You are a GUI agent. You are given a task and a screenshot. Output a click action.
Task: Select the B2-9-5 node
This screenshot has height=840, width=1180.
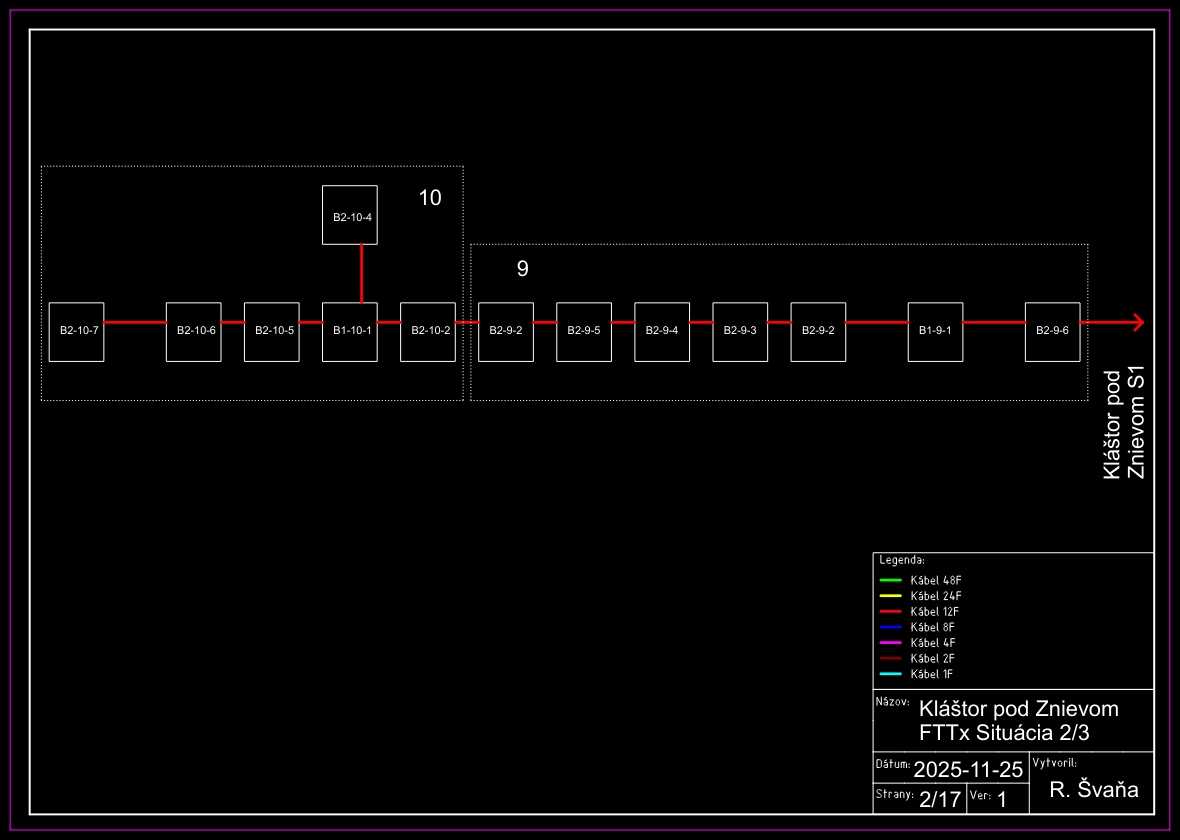[584, 331]
